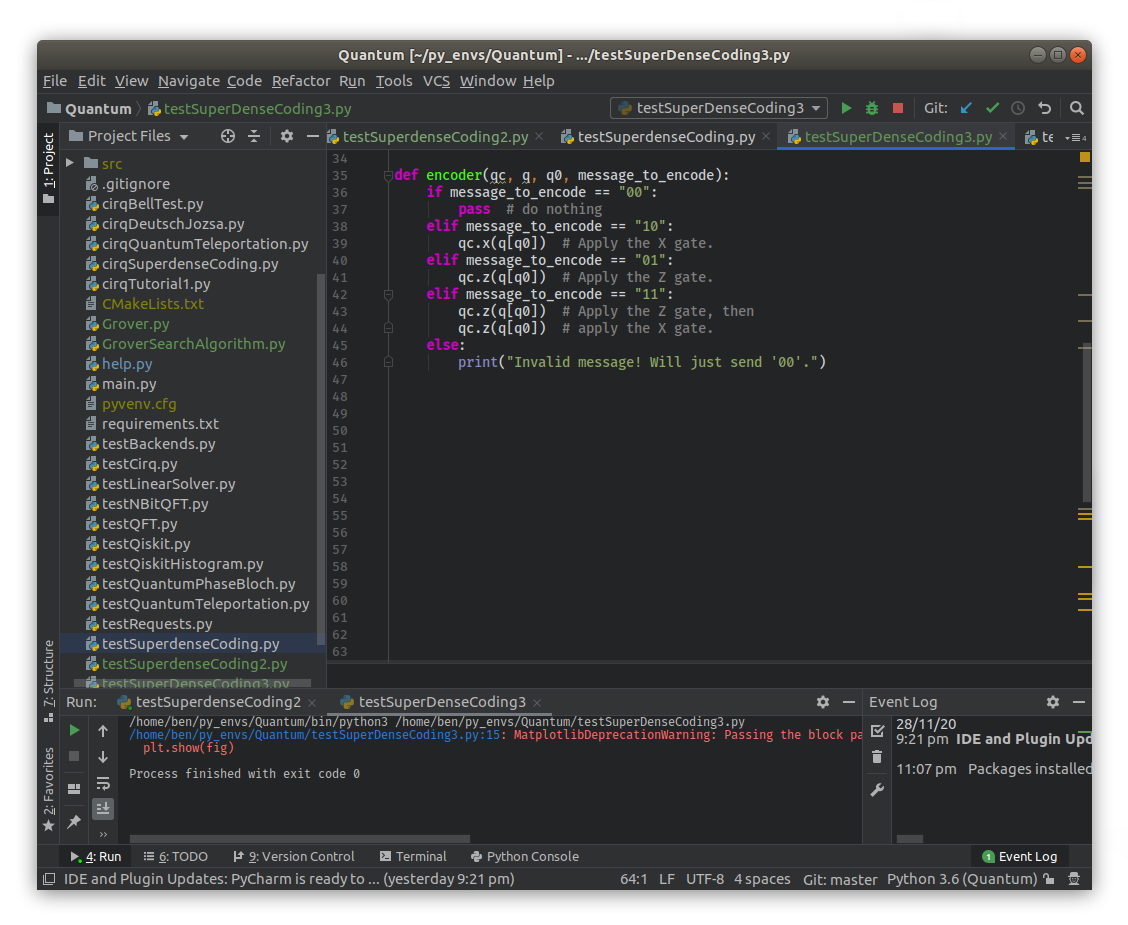Run the testSuperDenseCoding3 configuration
The height and width of the screenshot is (925, 1128).
coord(846,107)
